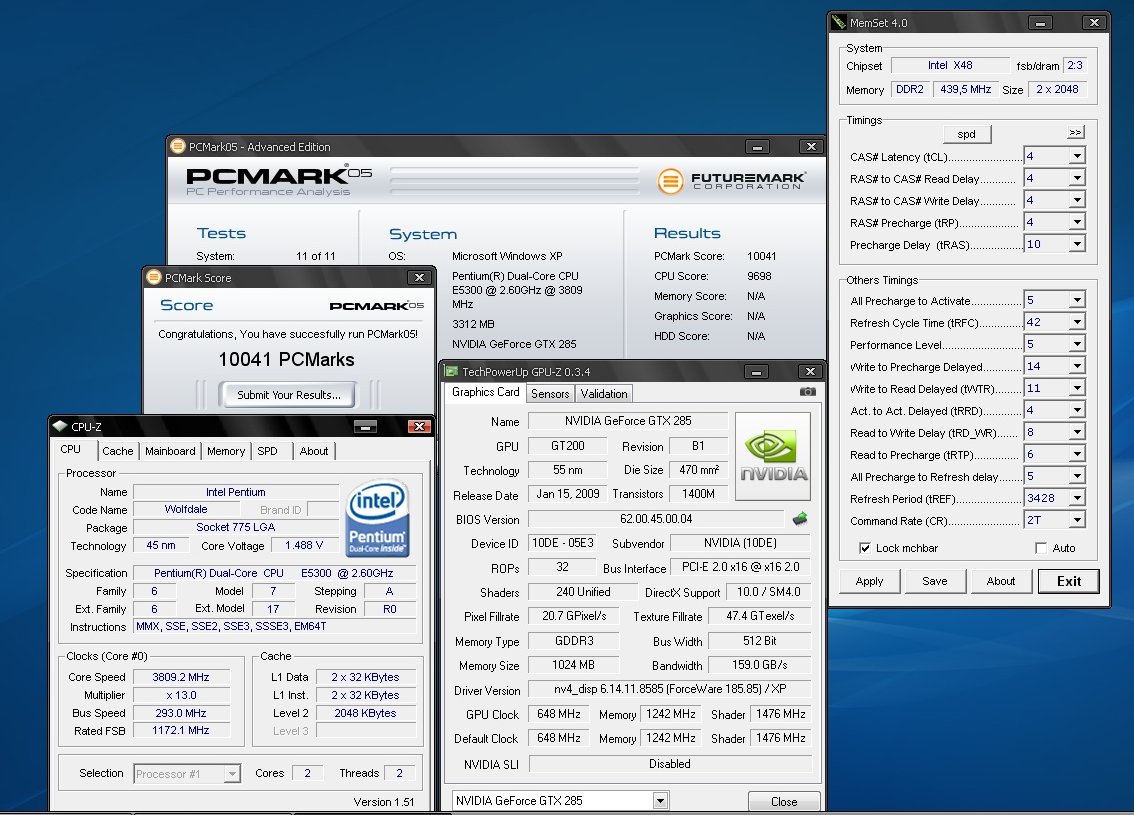Open SPD tab in CPU-Z
Image resolution: width=1134 pixels, height=815 pixels.
tap(267, 451)
